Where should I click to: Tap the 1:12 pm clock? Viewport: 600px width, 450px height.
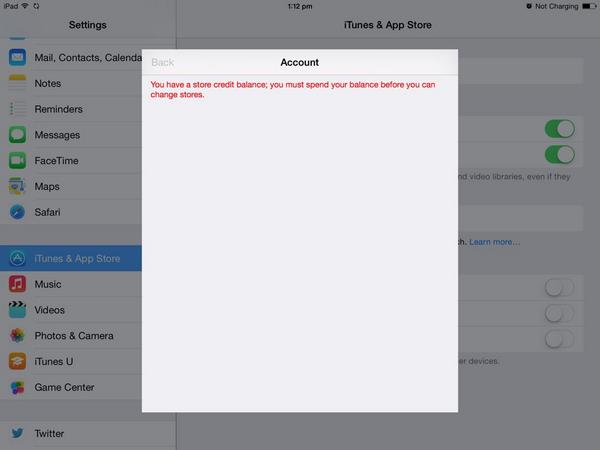(300, 6)
